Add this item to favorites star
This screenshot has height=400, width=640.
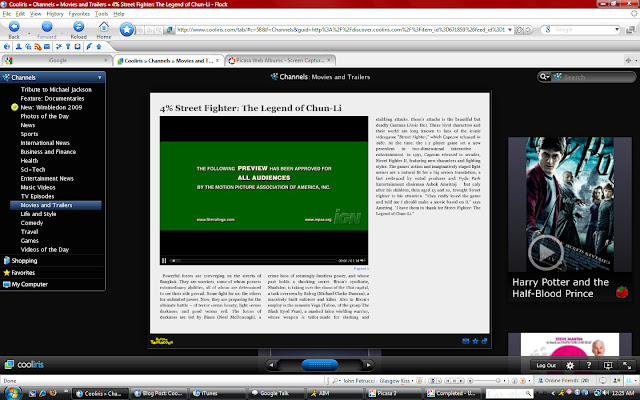[475, 341]
